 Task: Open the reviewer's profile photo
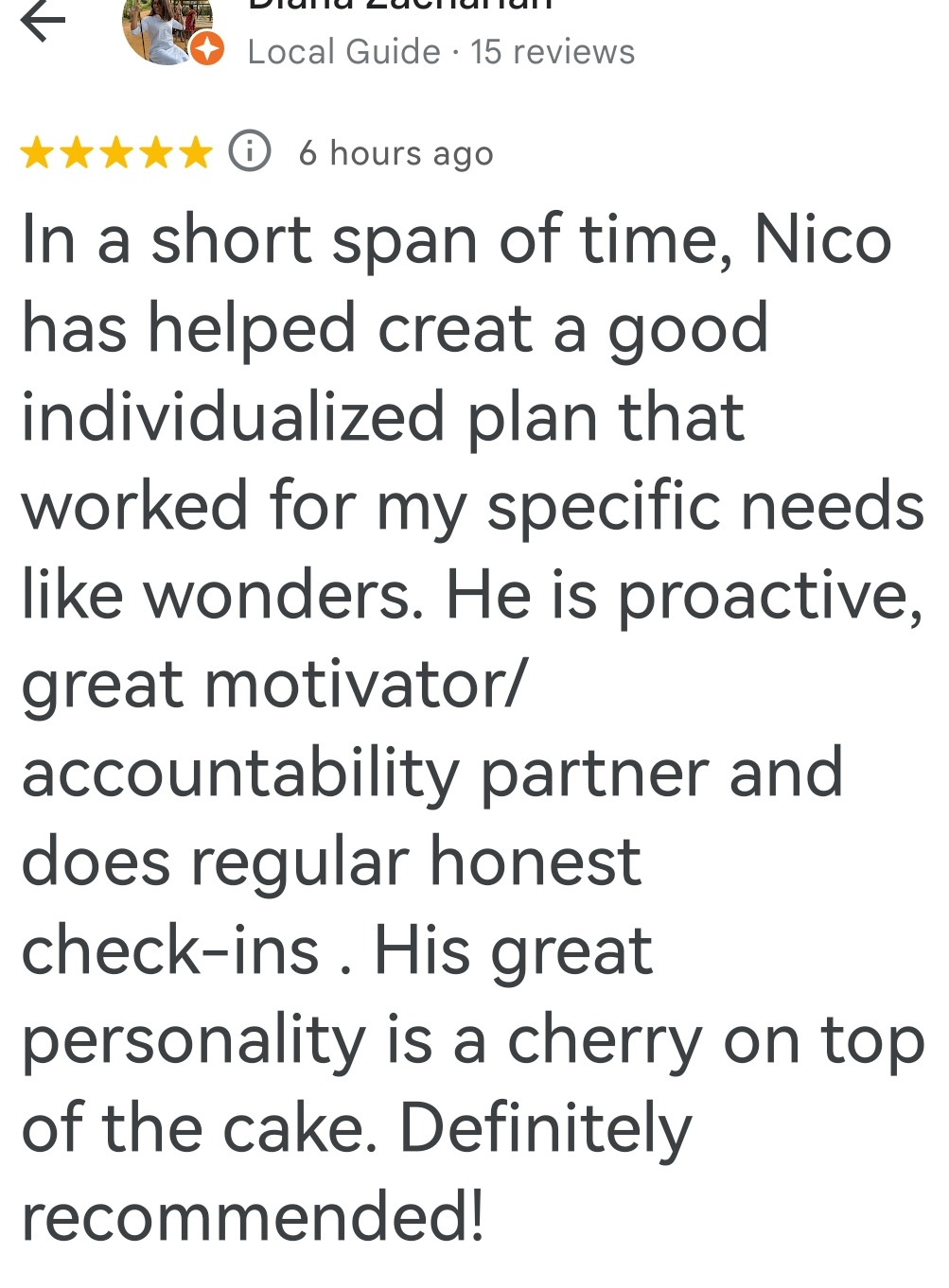point(163,28)
